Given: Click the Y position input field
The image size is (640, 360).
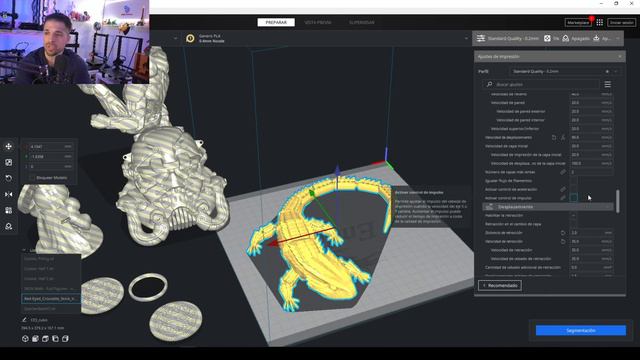Looking at the screenshot, I should (51, 156).
